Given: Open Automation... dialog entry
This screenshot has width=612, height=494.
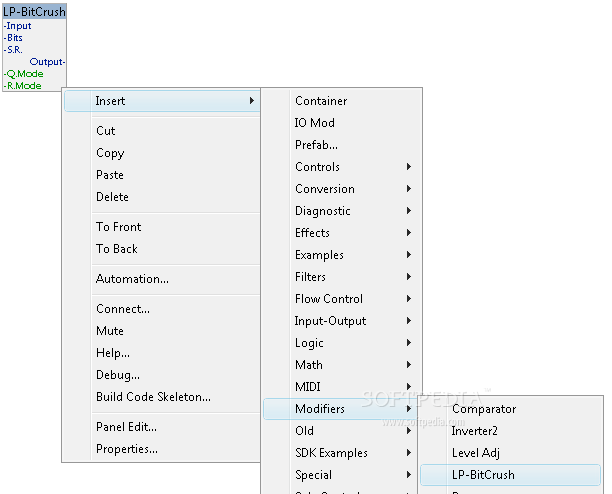Looking at the screenshot, I should point(162,279).
